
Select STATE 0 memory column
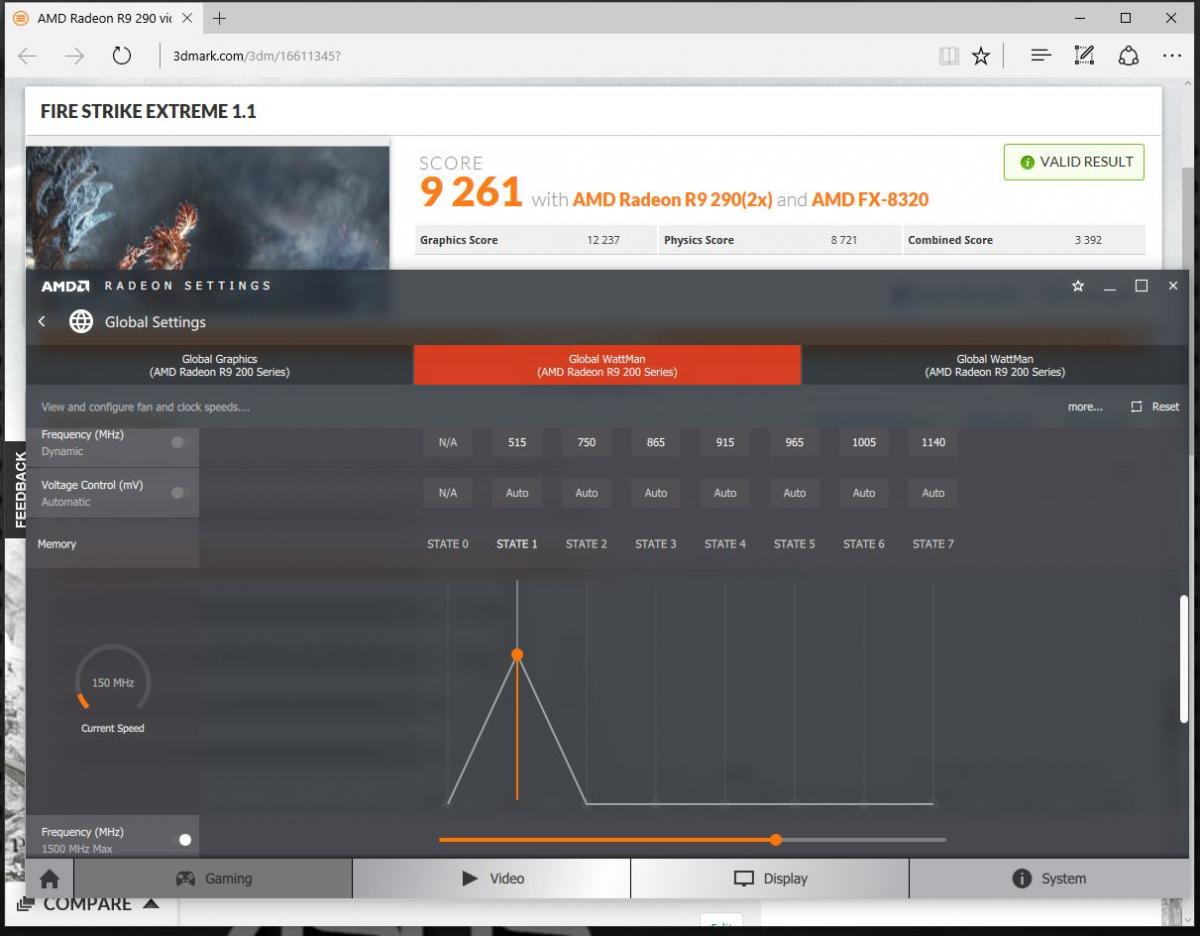(x=448, y=544)
